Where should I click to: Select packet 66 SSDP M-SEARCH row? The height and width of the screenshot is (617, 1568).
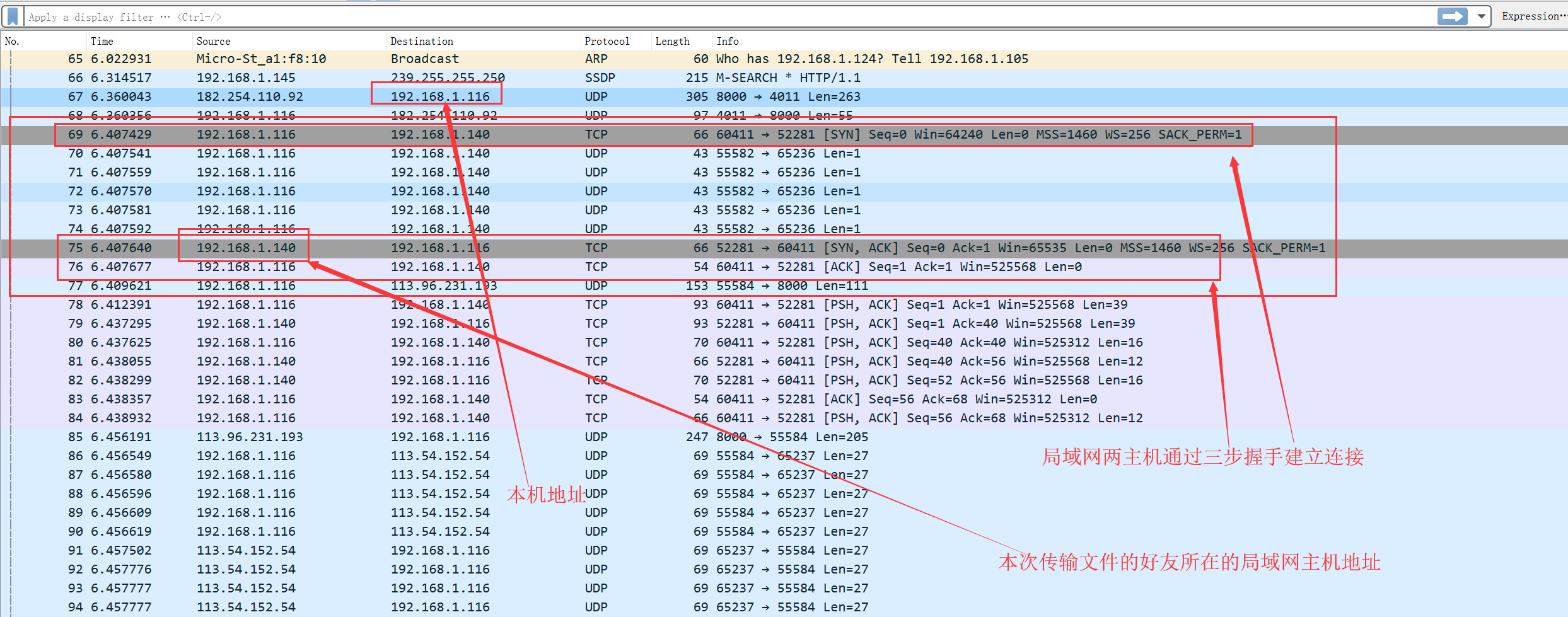point(784,78)
